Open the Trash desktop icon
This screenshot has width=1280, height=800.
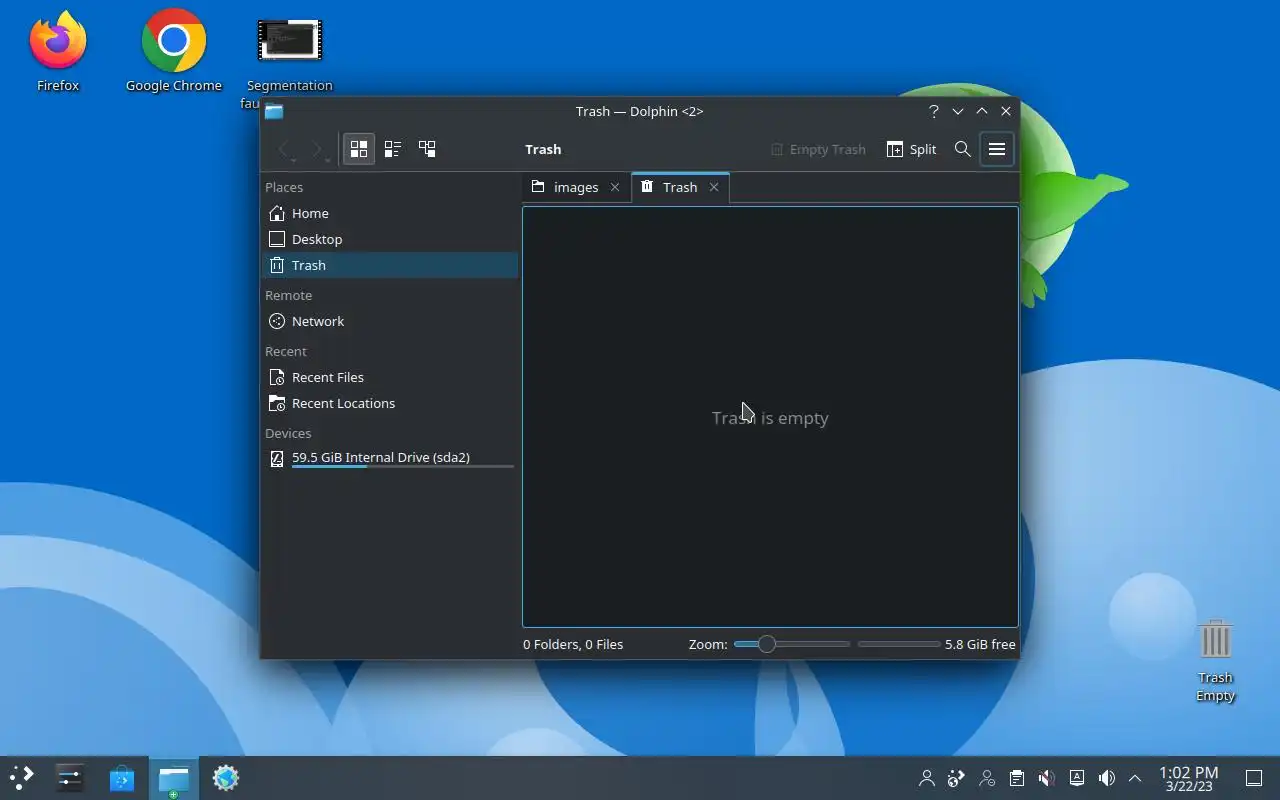1216,660
